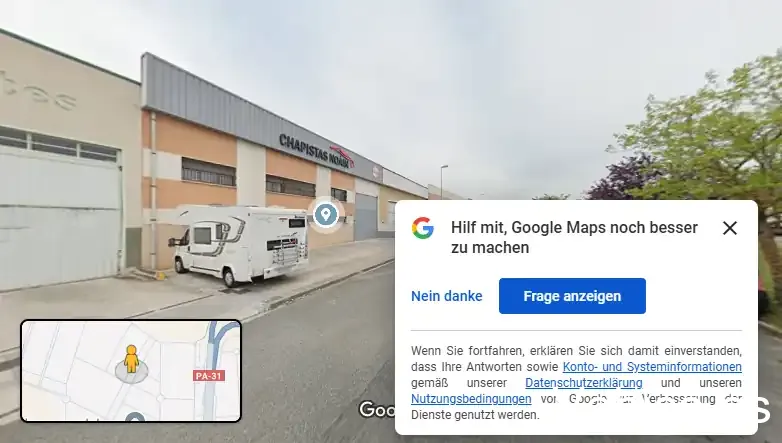Open the Datenschutzerklärung link
This screenshot has width=782, height=443.
584,383
